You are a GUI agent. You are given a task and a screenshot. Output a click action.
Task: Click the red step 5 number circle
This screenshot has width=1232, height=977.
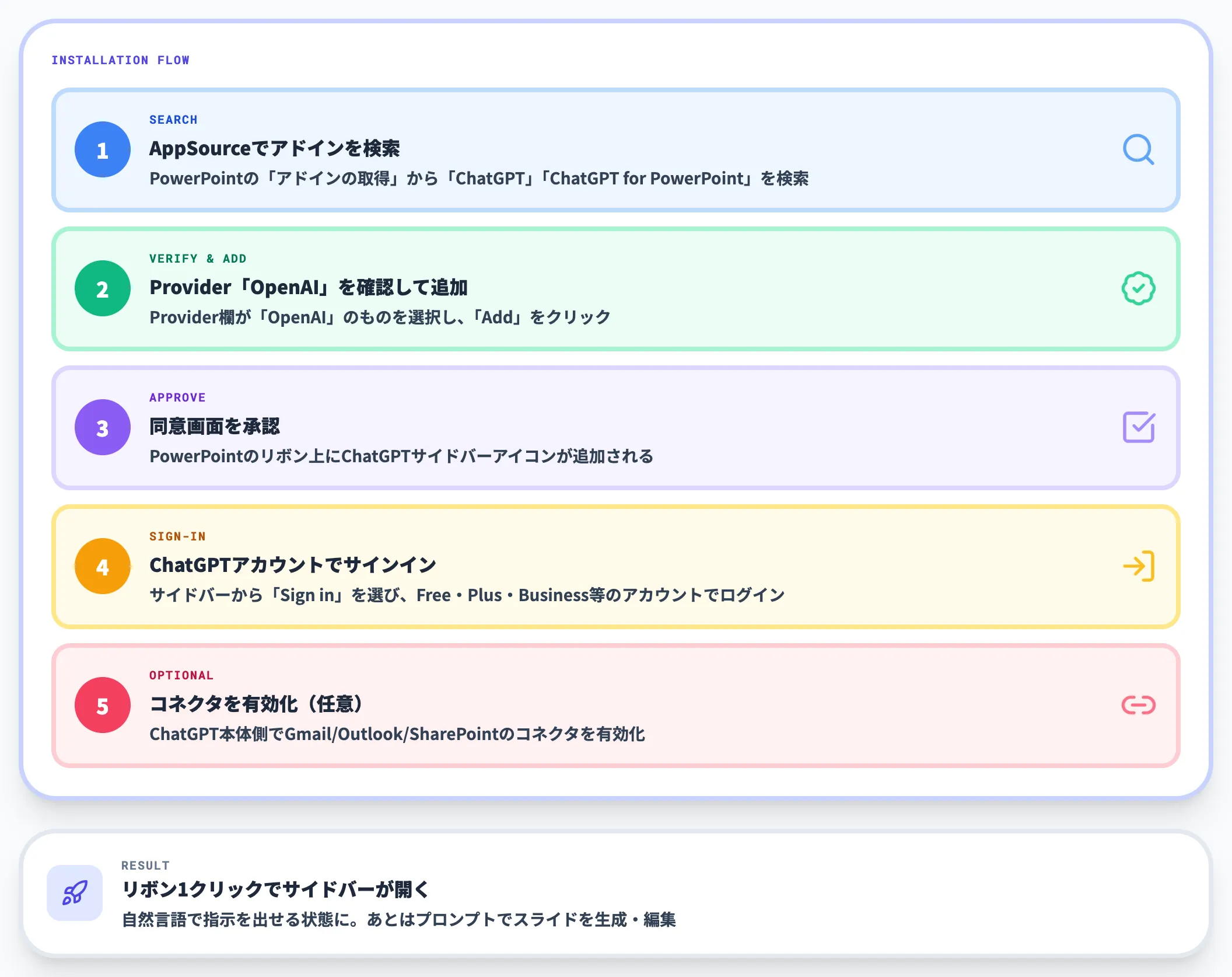tap(103, 705)
